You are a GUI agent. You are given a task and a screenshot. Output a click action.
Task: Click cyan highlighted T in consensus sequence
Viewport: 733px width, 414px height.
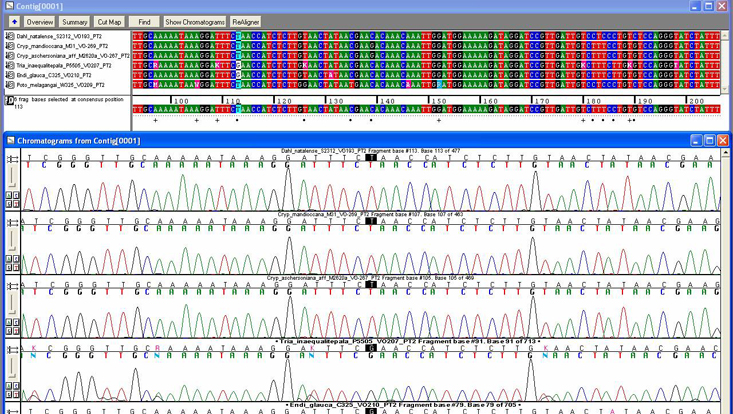238,109
